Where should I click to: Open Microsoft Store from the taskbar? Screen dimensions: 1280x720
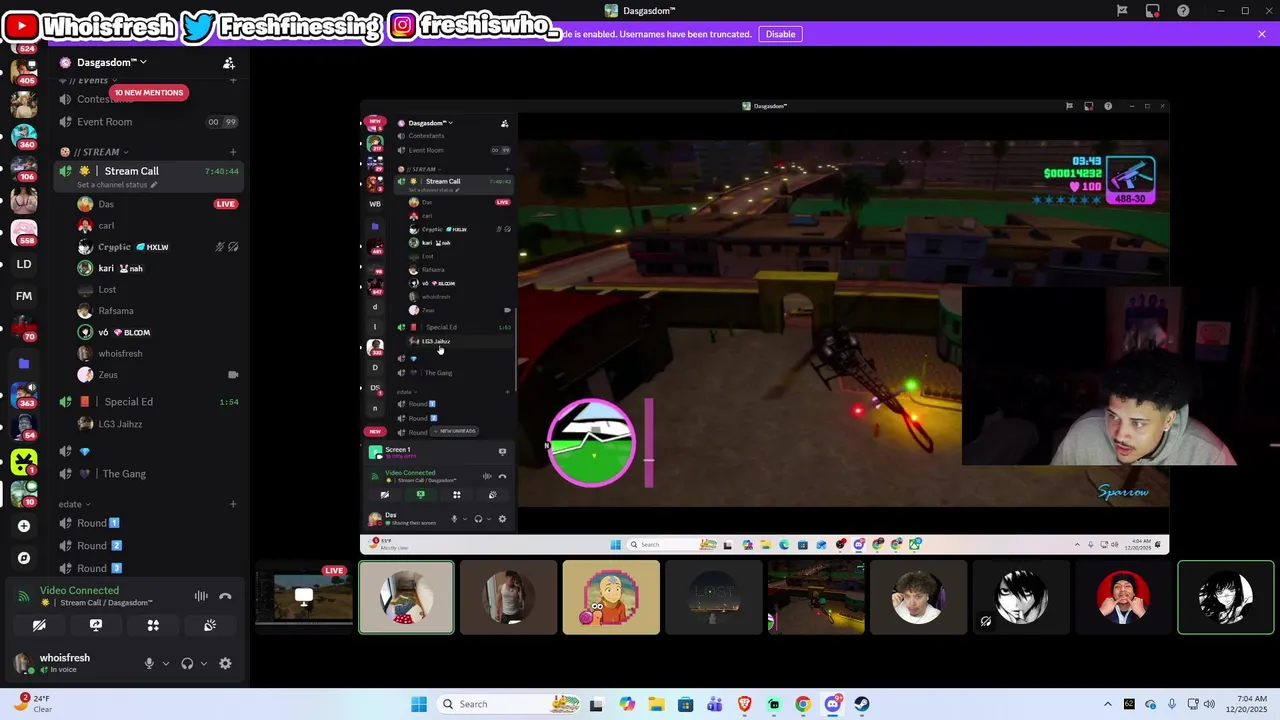coord(685,704)
